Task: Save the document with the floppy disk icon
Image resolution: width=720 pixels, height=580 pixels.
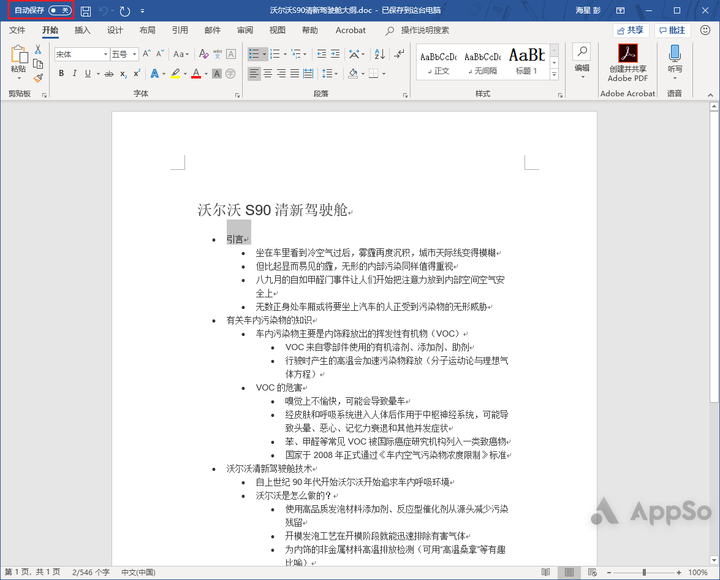Action: 85,11
